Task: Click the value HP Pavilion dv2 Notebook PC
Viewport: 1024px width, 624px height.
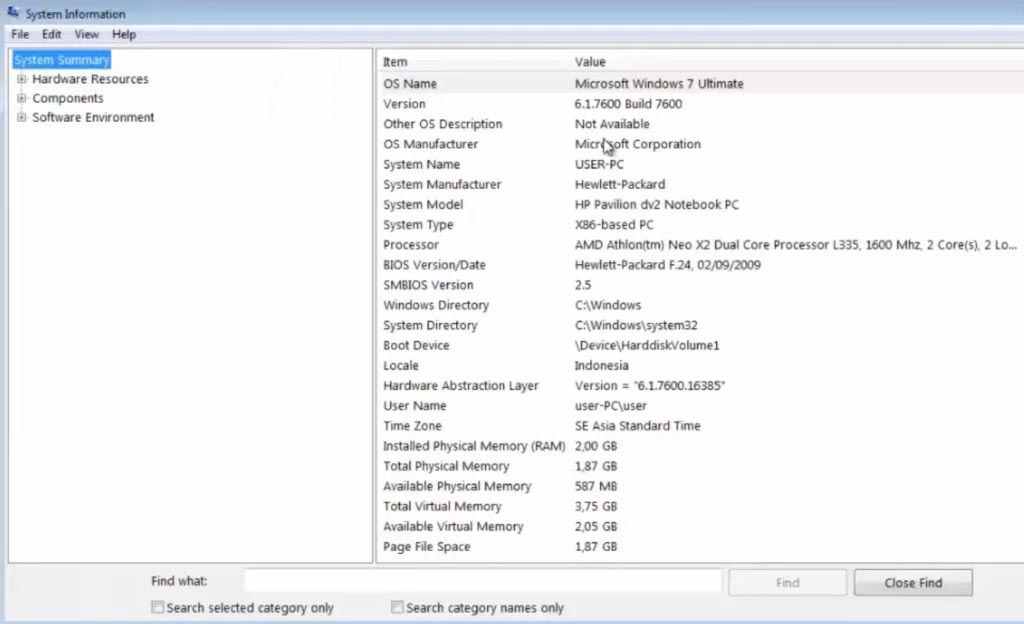Action: click(x=657, y=204)
